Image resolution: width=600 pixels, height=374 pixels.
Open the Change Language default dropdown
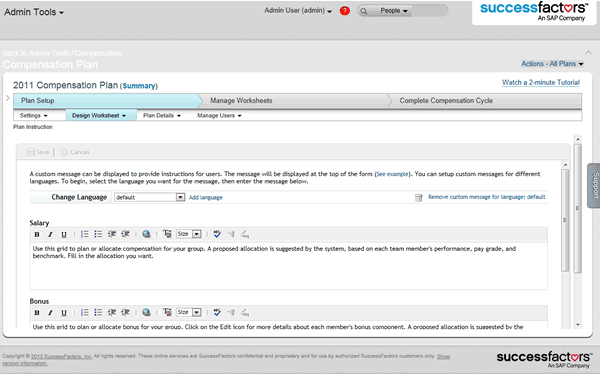(150, 197)
